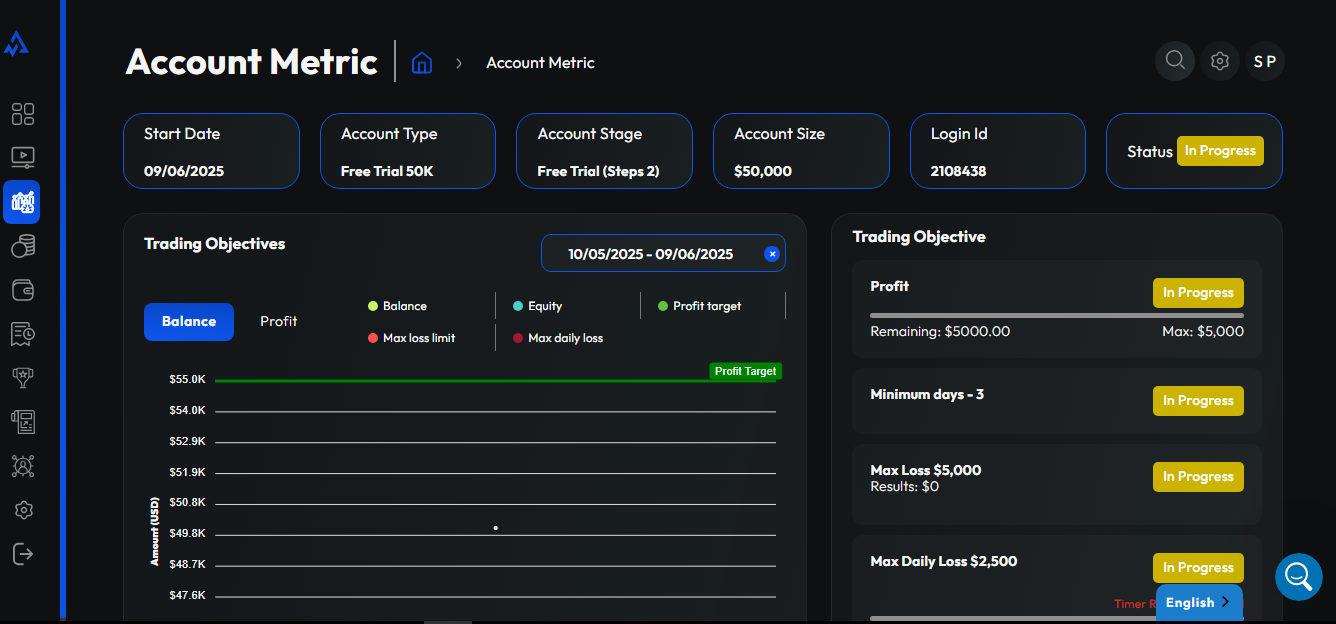Screen dimensions: 1336x624
Task: Select the highlighted account metrics sidebar icon
Action: tap(22, 202)
